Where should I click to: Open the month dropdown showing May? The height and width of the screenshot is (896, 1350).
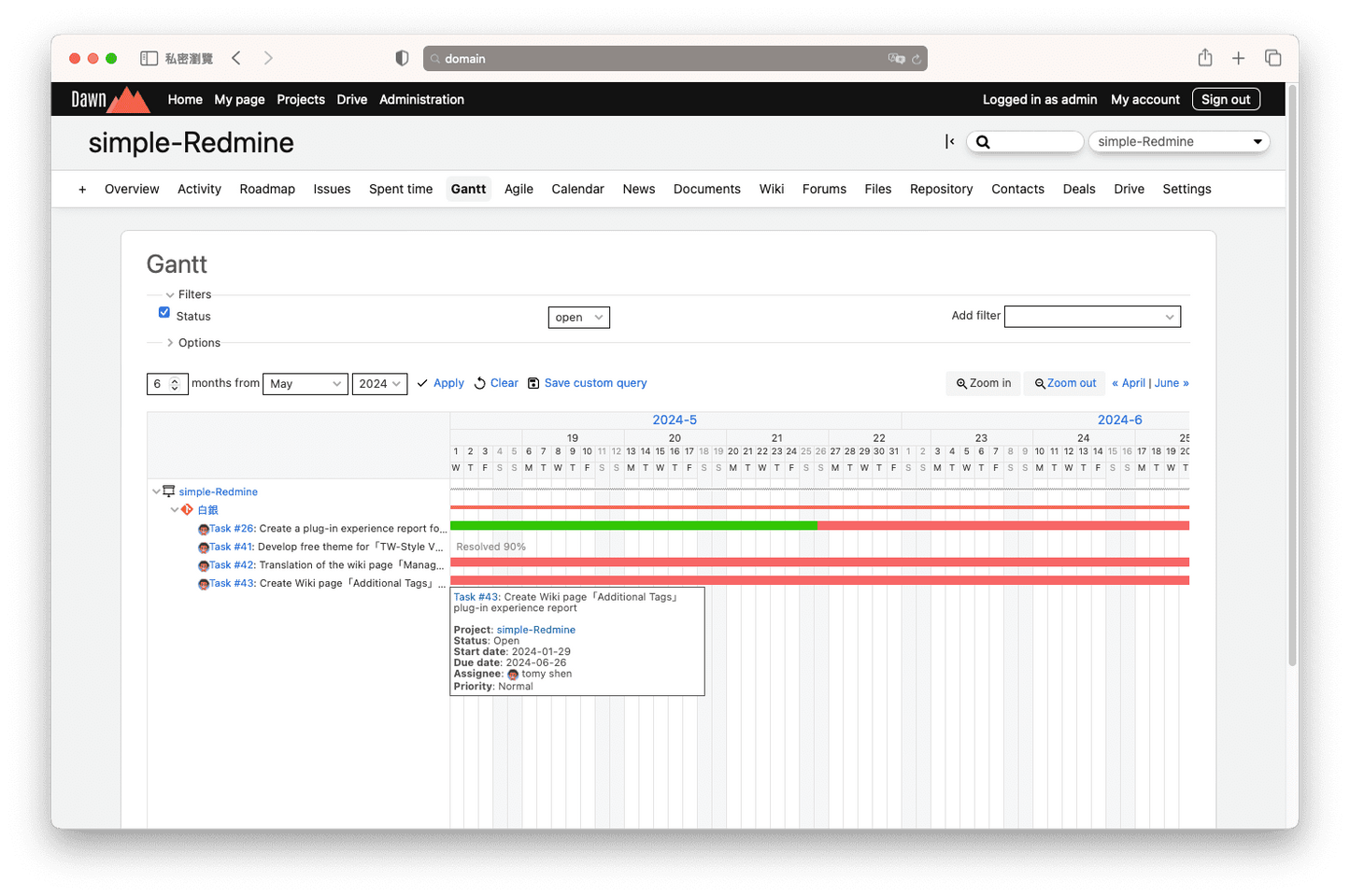(x=305, y=383)
